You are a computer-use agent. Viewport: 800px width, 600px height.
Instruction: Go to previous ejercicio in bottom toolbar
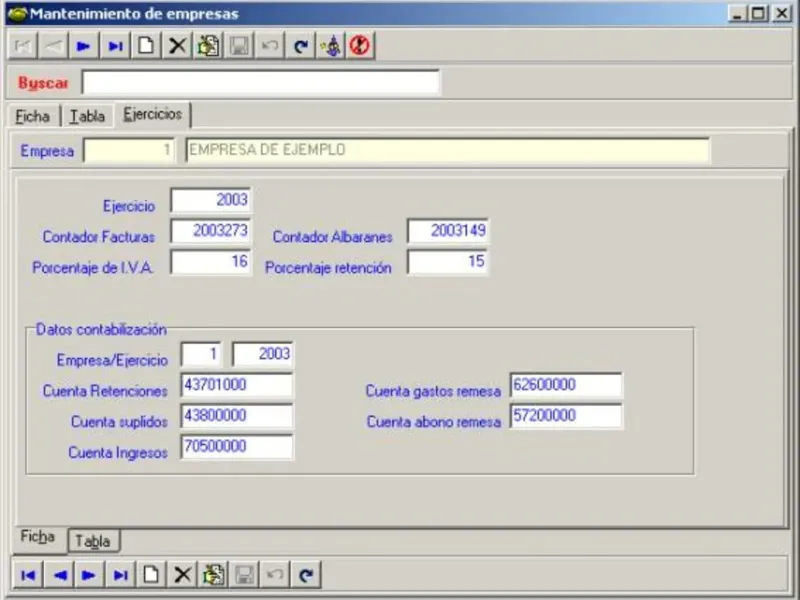[x=59, y=575]
